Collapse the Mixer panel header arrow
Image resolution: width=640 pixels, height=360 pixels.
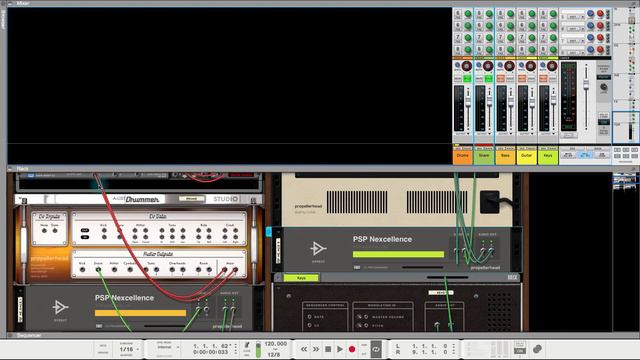[x=10, y=3]
